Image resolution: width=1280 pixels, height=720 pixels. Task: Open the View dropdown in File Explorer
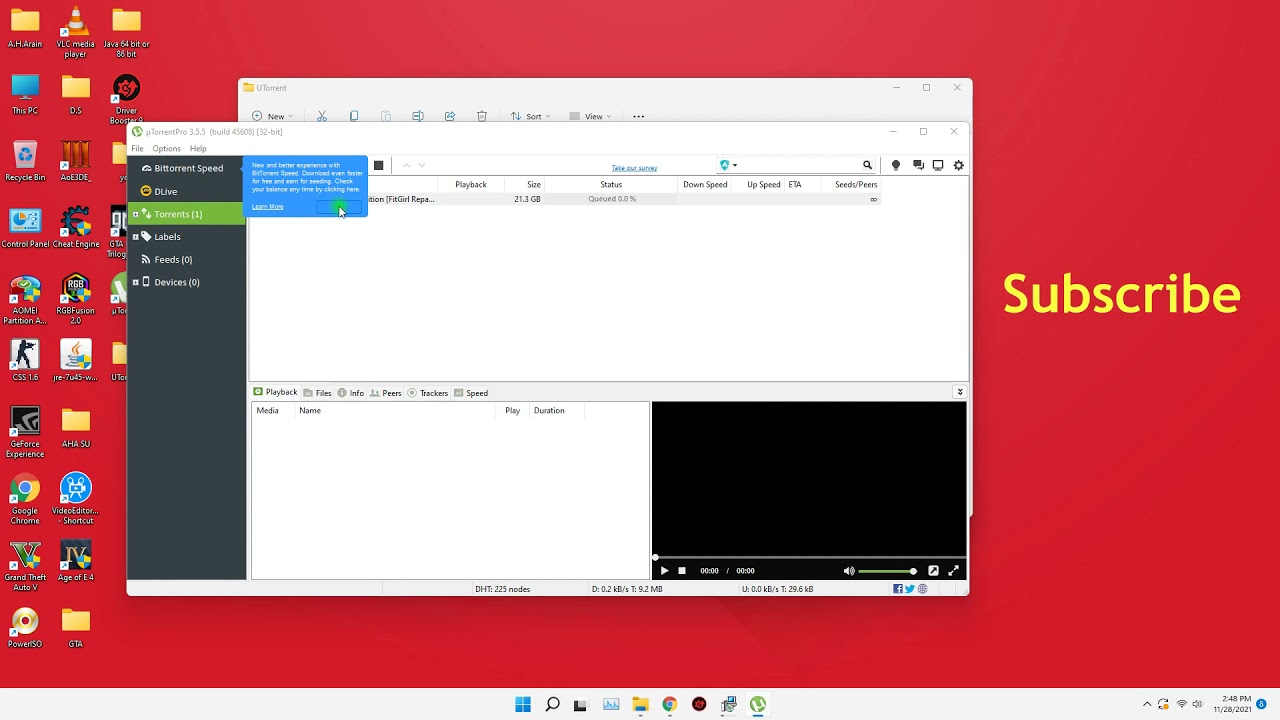pyautogui.click(x=590, y=116)
